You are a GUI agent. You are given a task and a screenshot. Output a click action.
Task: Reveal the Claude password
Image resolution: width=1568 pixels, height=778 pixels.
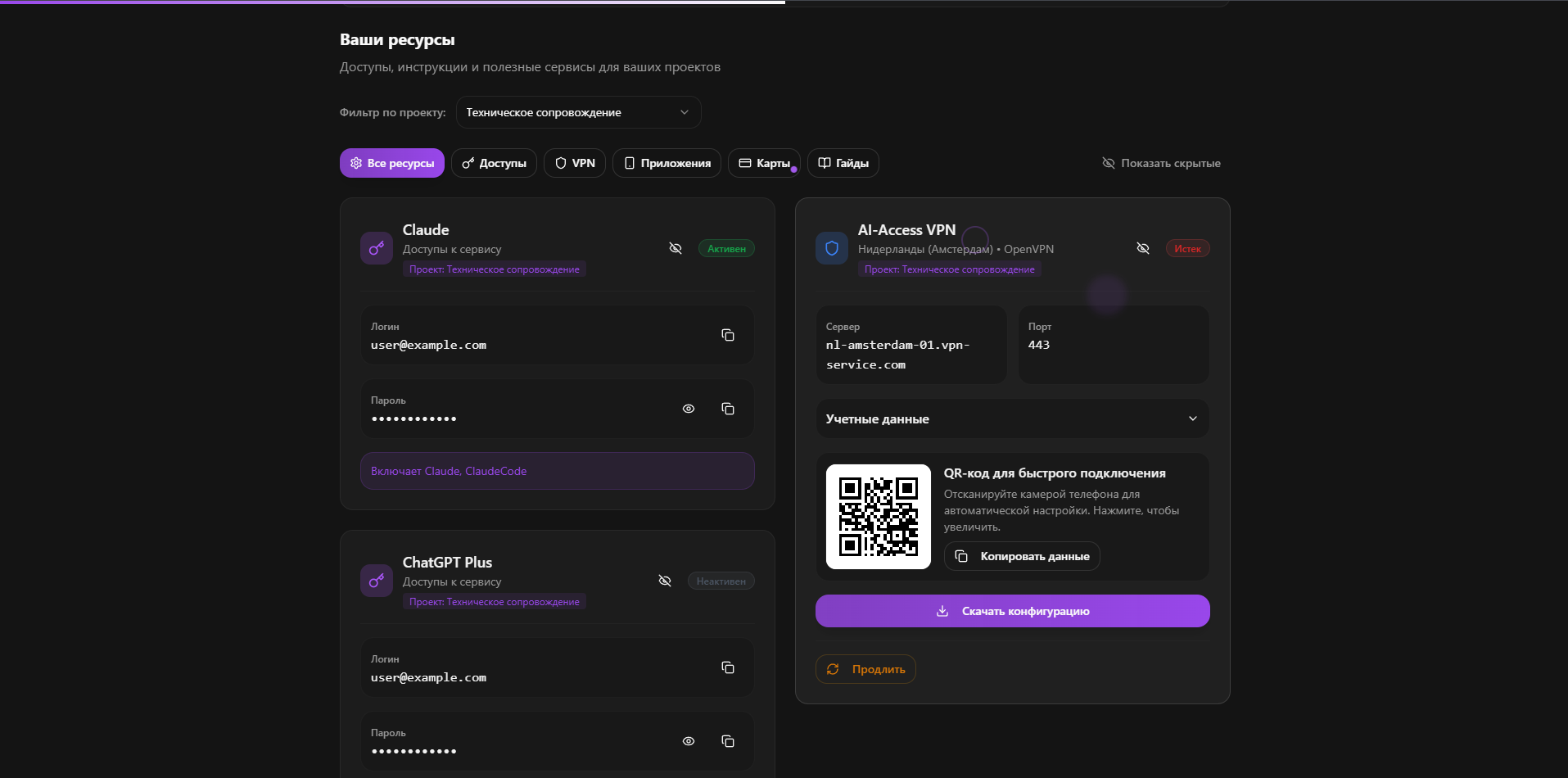point(689,409)
